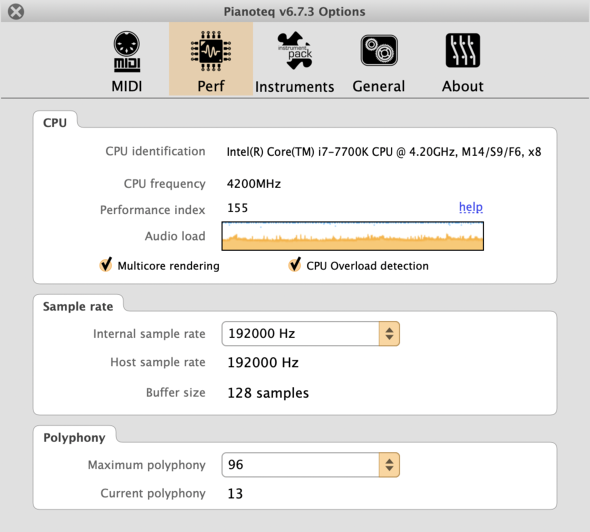Click the CPU Overload detection label
This screenshot has width=590, height=532.
(x=367, y=266)
